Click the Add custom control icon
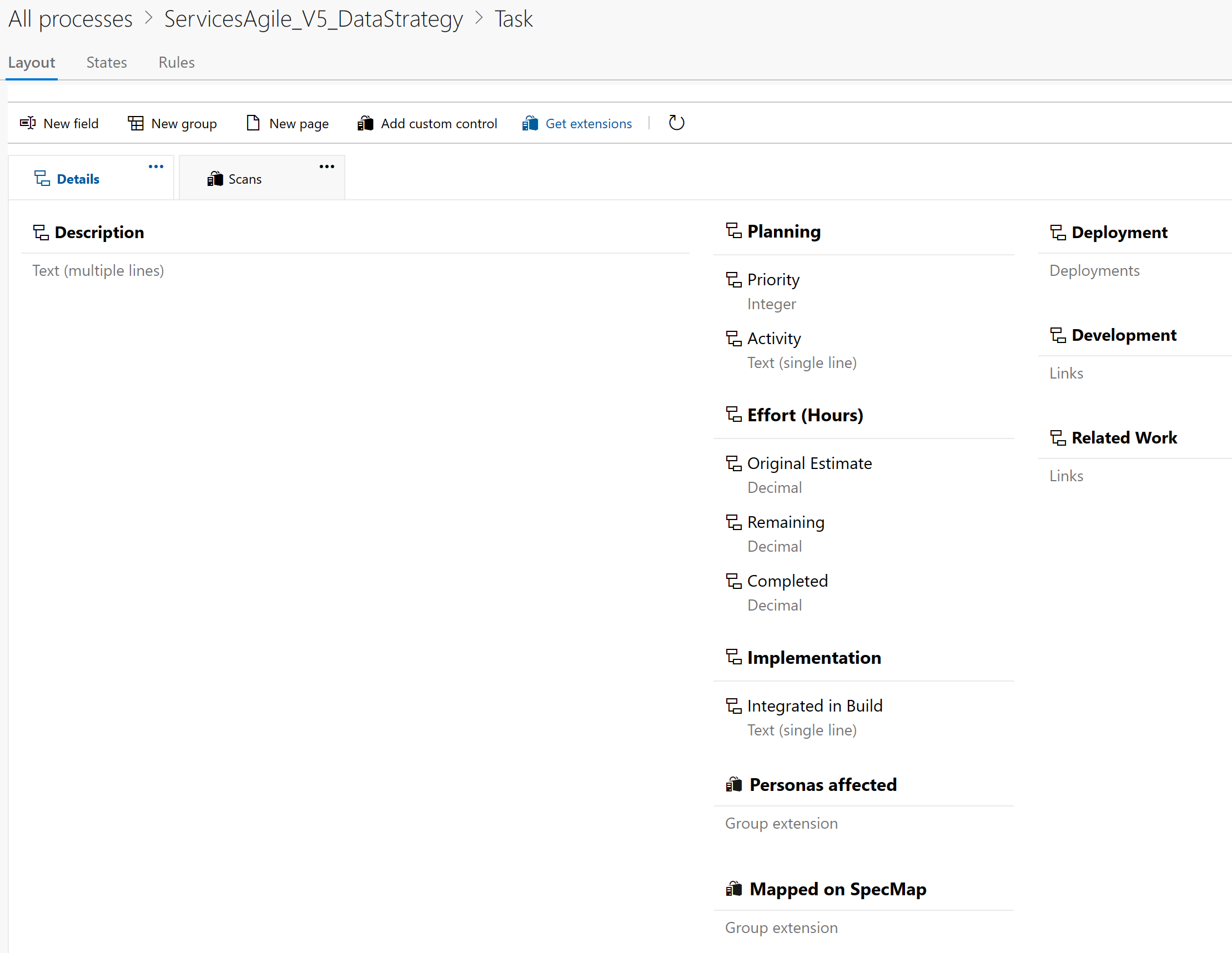Screen dimensions: 1232x953 pos(365,123)
